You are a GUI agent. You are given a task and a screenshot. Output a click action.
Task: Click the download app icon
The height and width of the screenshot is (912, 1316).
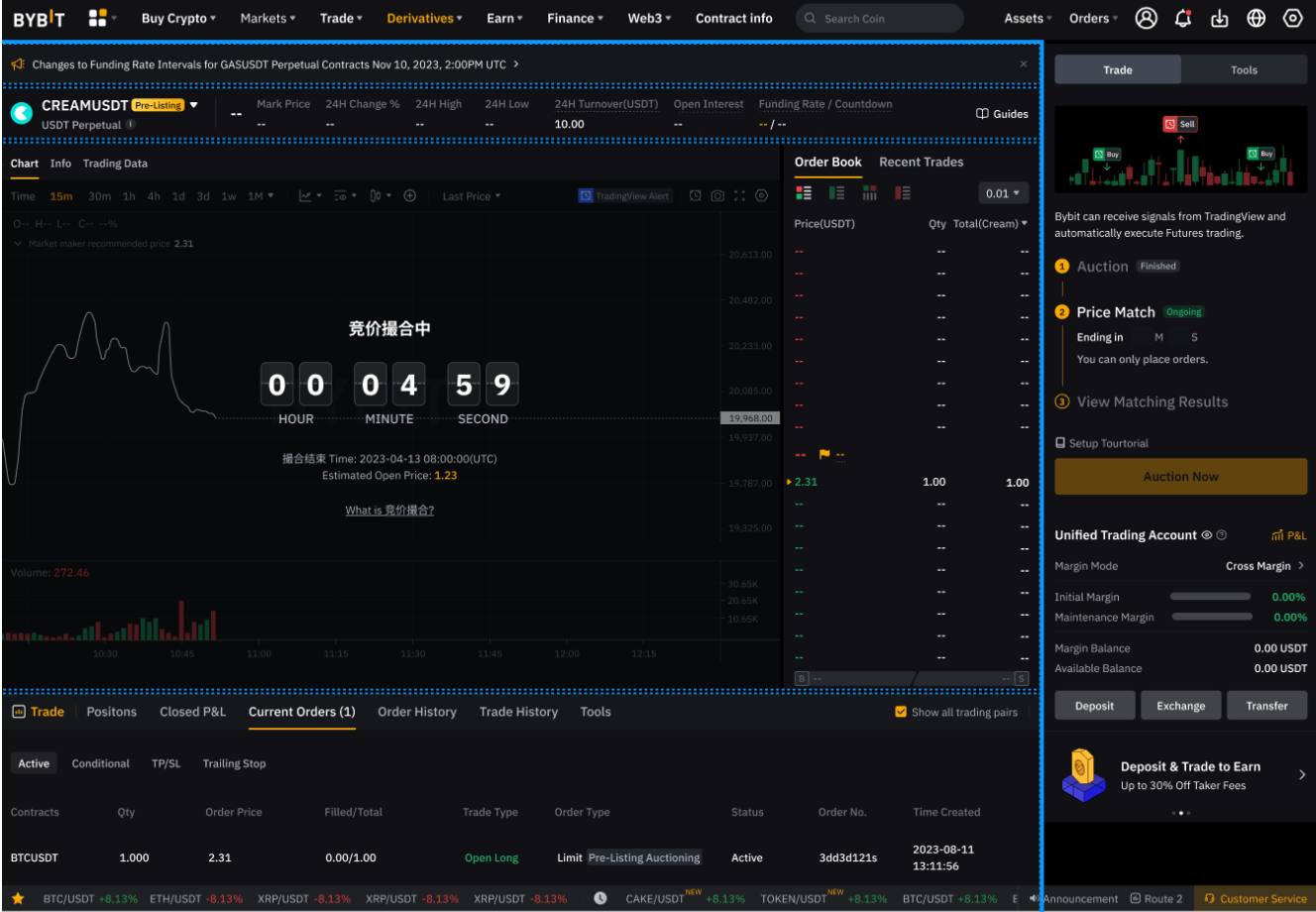pos(1220,18)
